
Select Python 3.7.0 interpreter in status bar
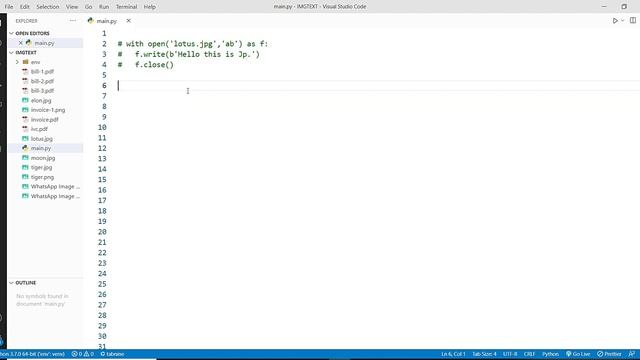click(33, 354)
